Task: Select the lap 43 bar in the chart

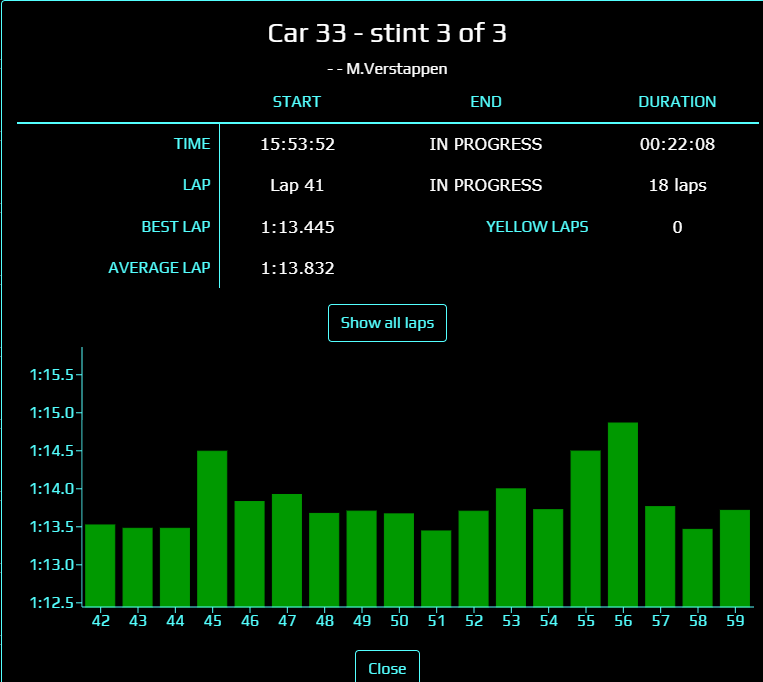Action: click(x=138, y=567)
